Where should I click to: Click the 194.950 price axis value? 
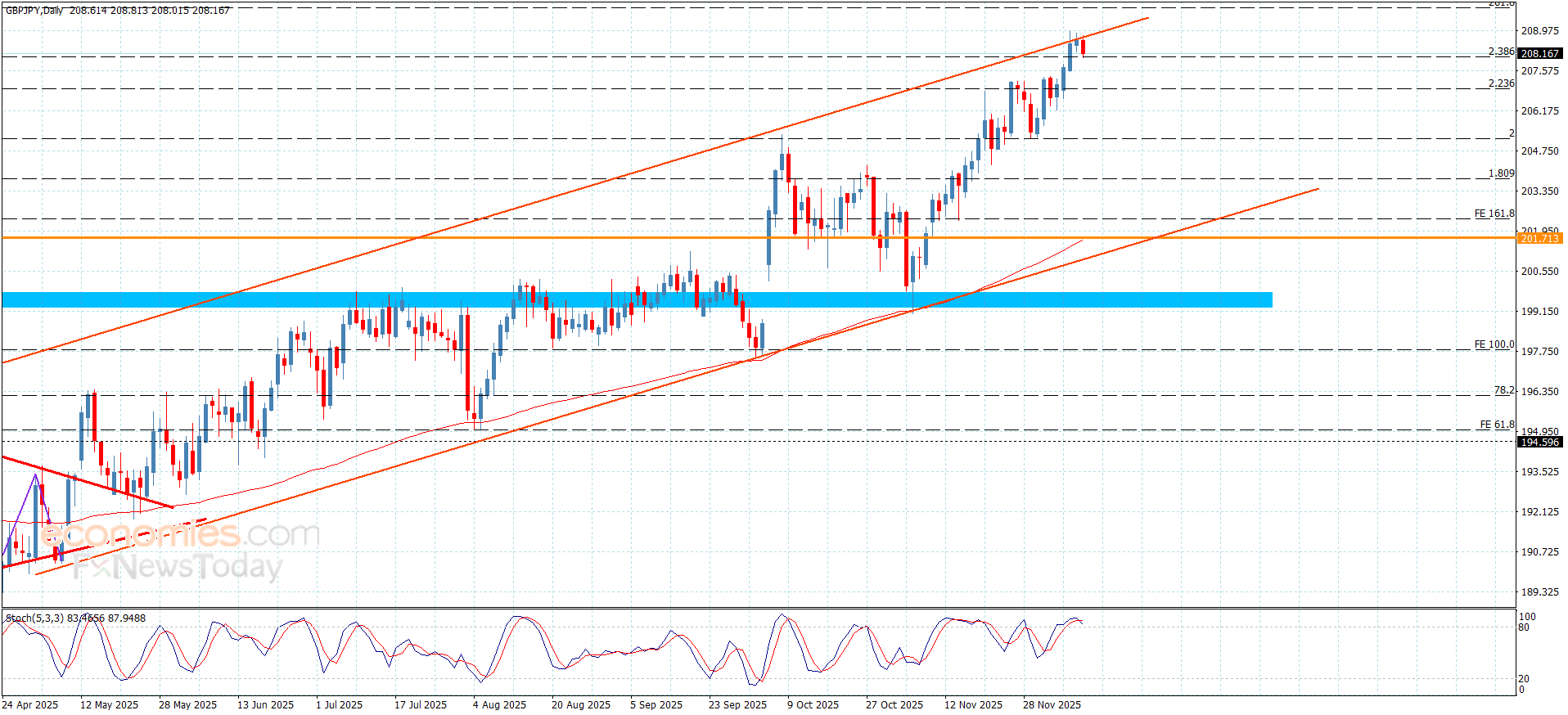pos(1539,432)
